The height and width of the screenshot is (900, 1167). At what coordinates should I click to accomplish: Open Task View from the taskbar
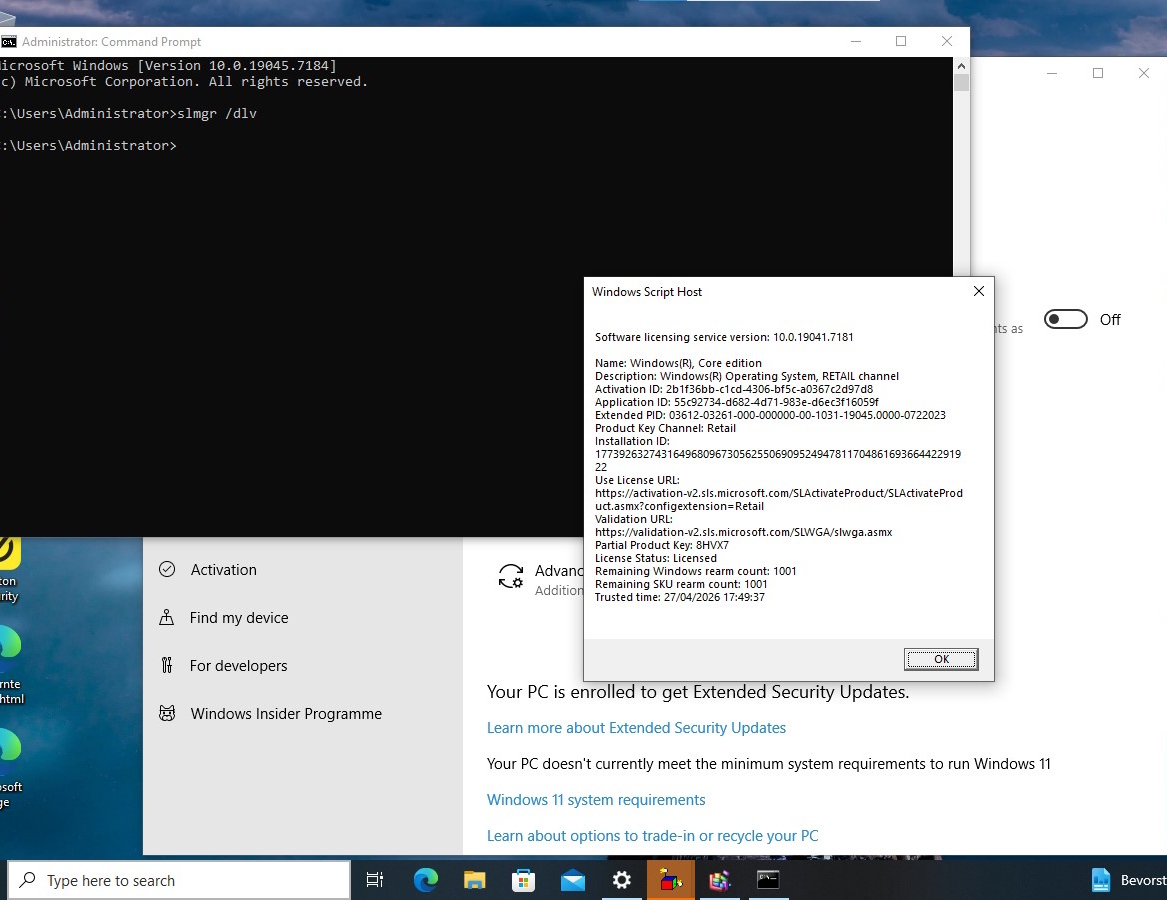375,881
